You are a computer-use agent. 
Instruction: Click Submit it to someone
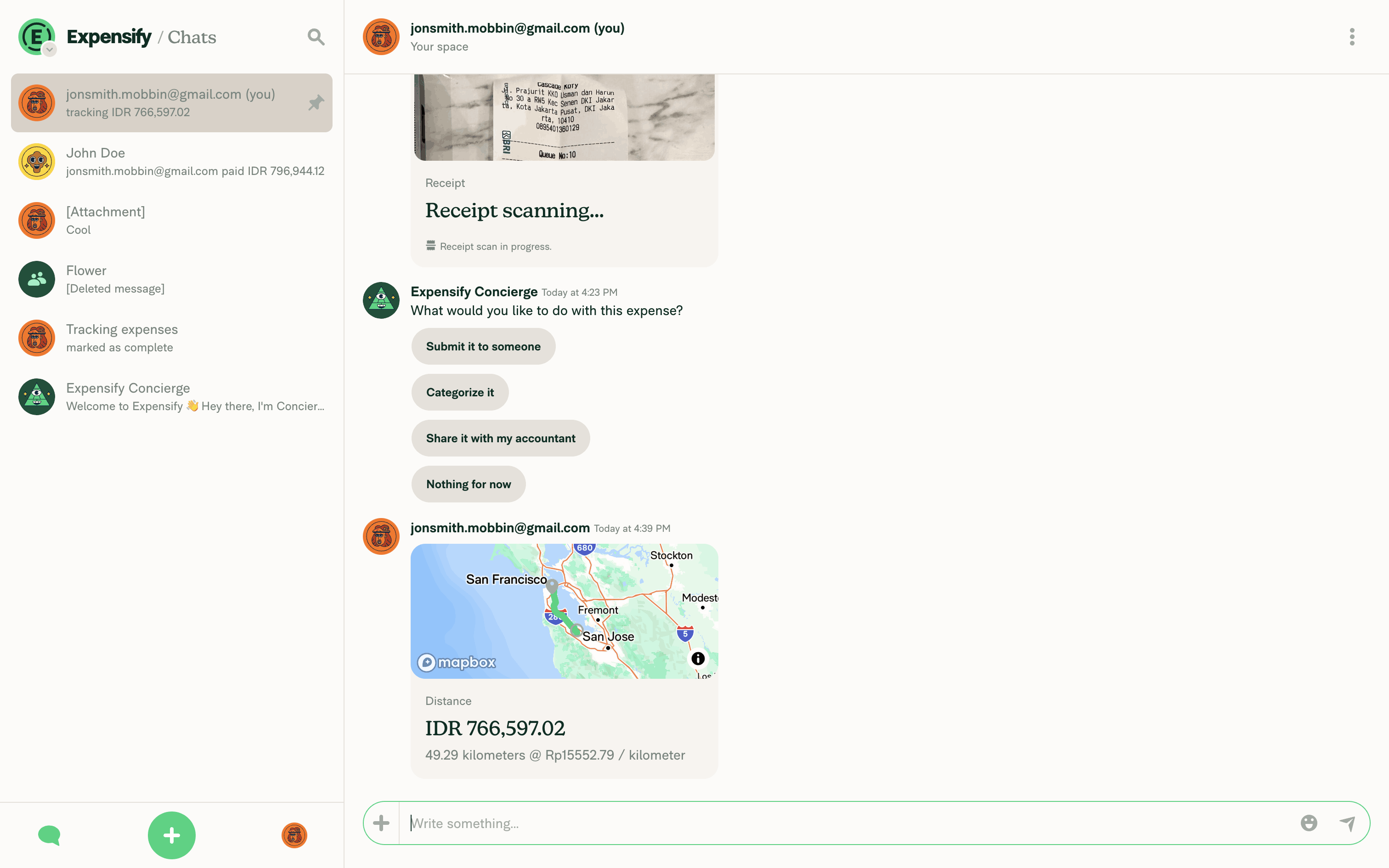coord(483,346)
